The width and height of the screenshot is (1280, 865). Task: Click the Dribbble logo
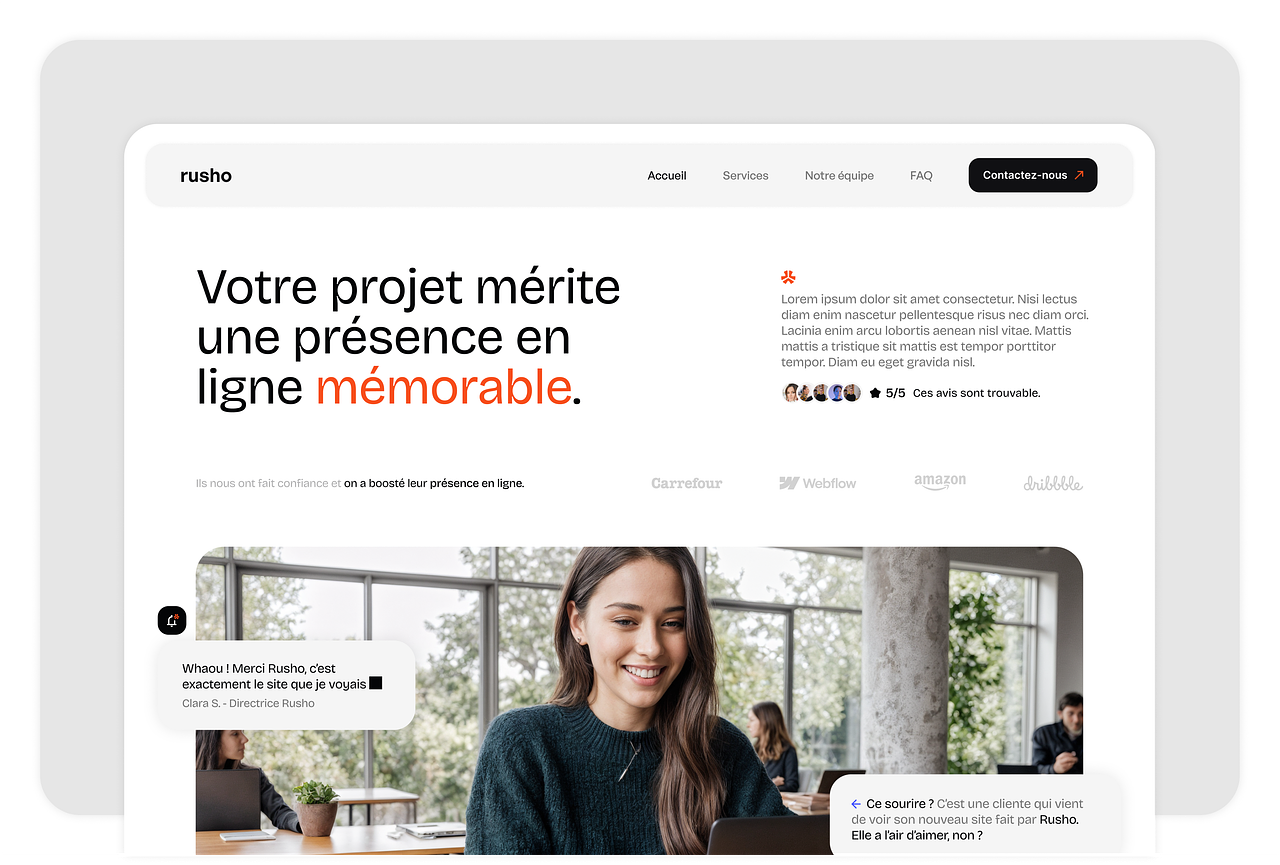1053,483
